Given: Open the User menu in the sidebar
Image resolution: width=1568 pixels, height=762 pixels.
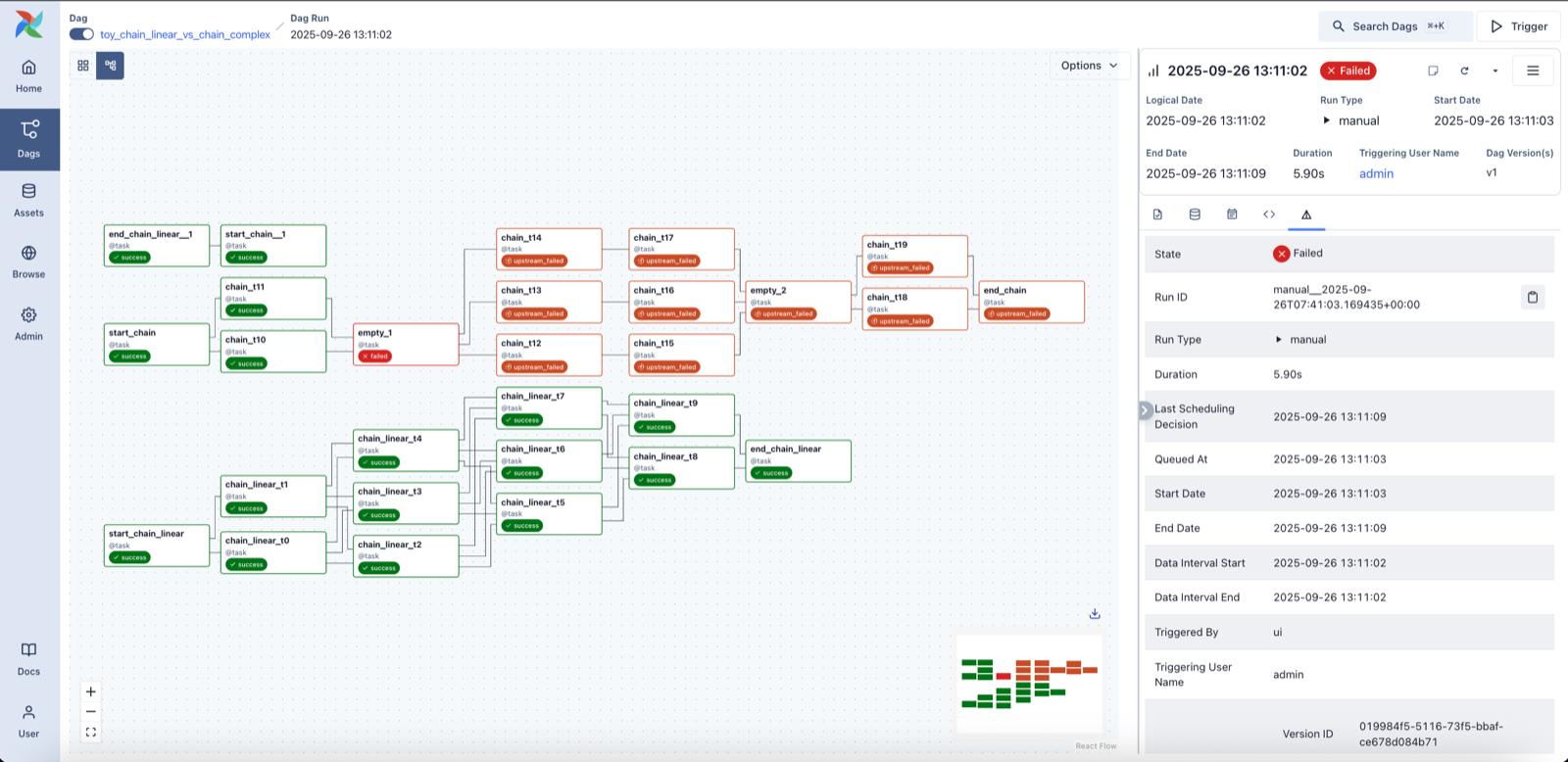Looking at the screenshot, I should [x=29, y=722].
